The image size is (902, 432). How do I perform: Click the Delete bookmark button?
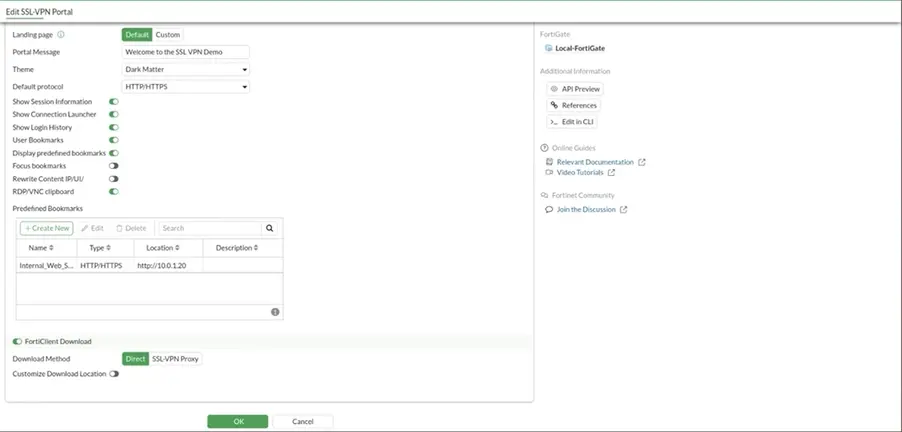pos(131,228)
